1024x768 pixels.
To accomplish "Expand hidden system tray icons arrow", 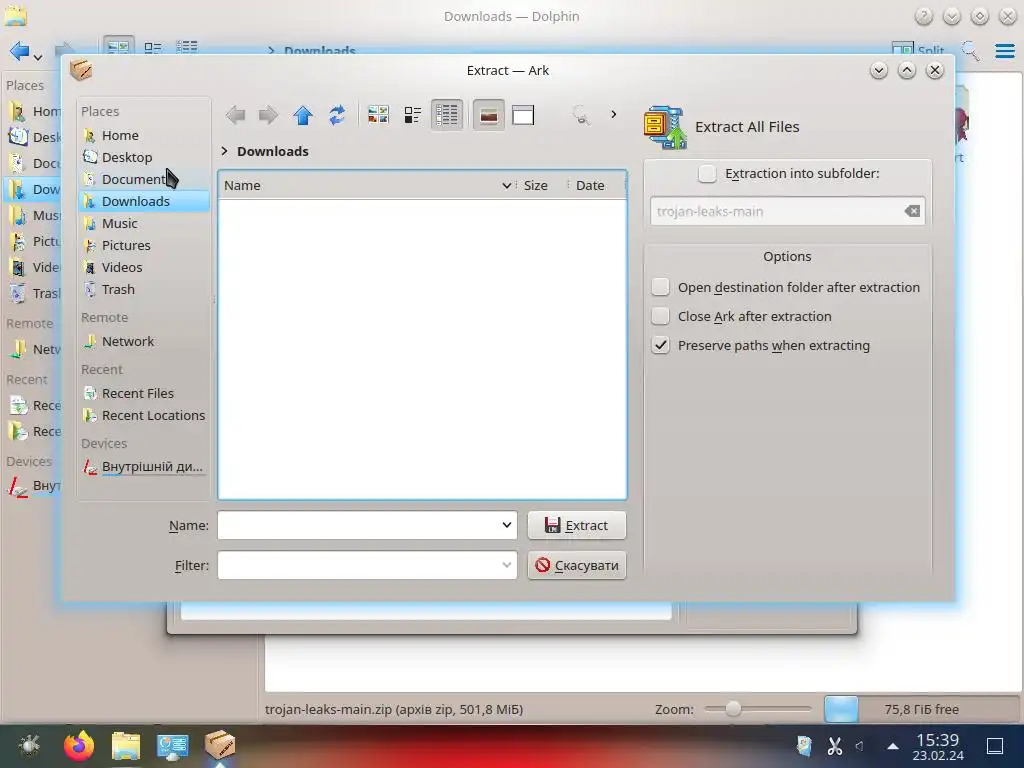I will tap(893, 745).
